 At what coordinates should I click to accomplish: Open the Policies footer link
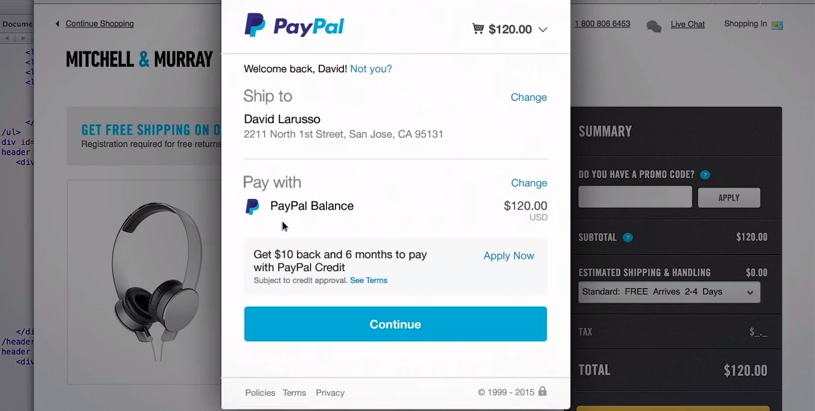point(260,393)
